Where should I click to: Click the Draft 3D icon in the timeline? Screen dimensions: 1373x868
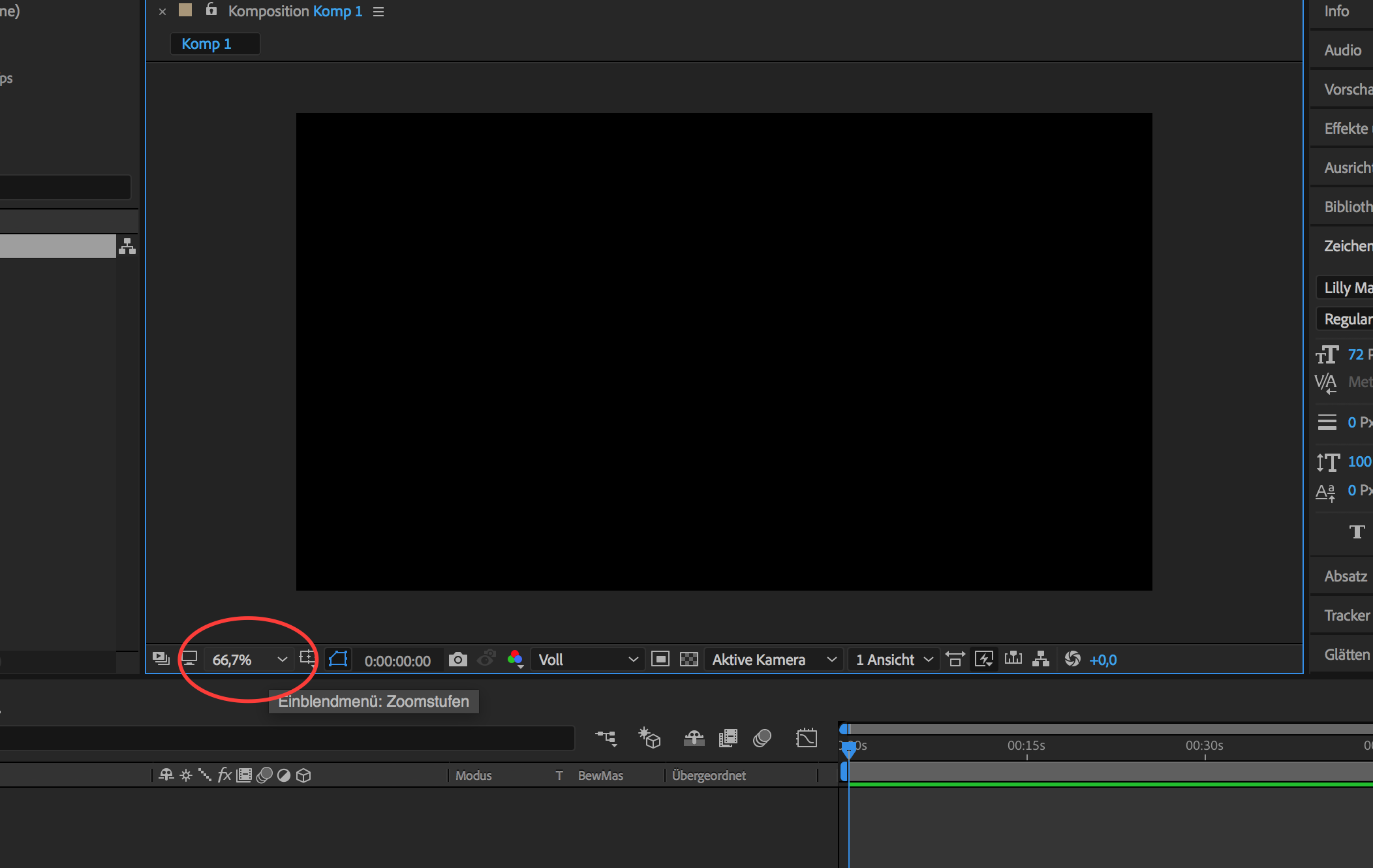(x=649, y=738)
